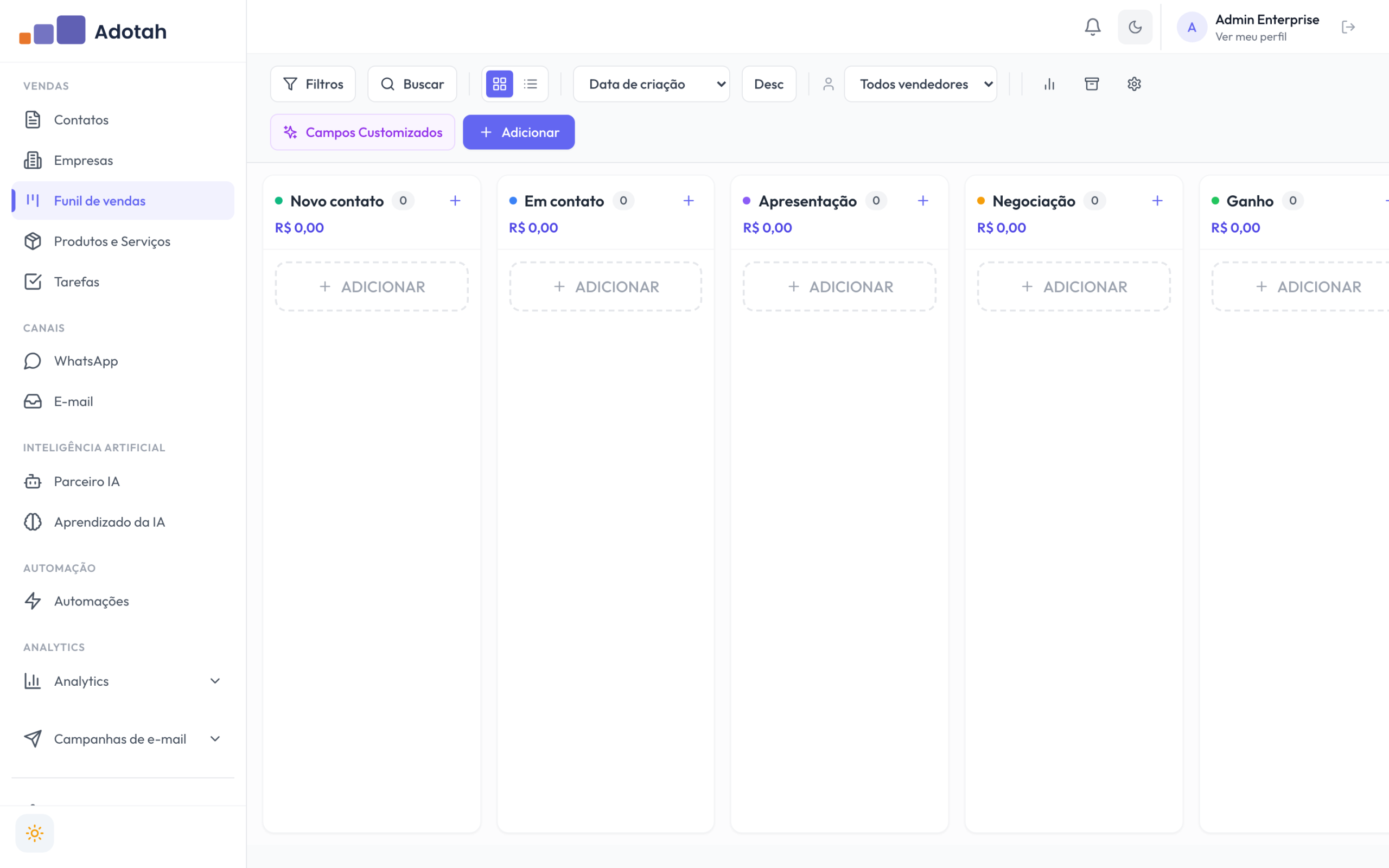The image size is (1389, 868).
Task: Open Ver meu perfil link
Action: click(1251, 37)
